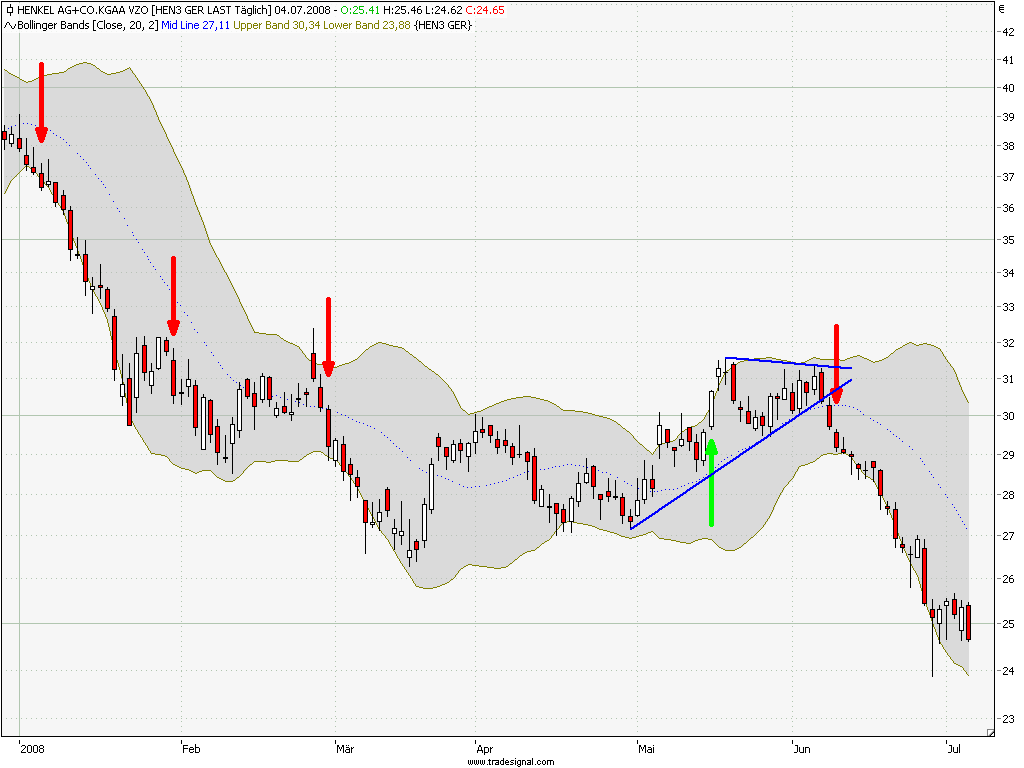Click price level 36 on price axis
This screenshot has width=1024, height=768.
point(1008,208)
